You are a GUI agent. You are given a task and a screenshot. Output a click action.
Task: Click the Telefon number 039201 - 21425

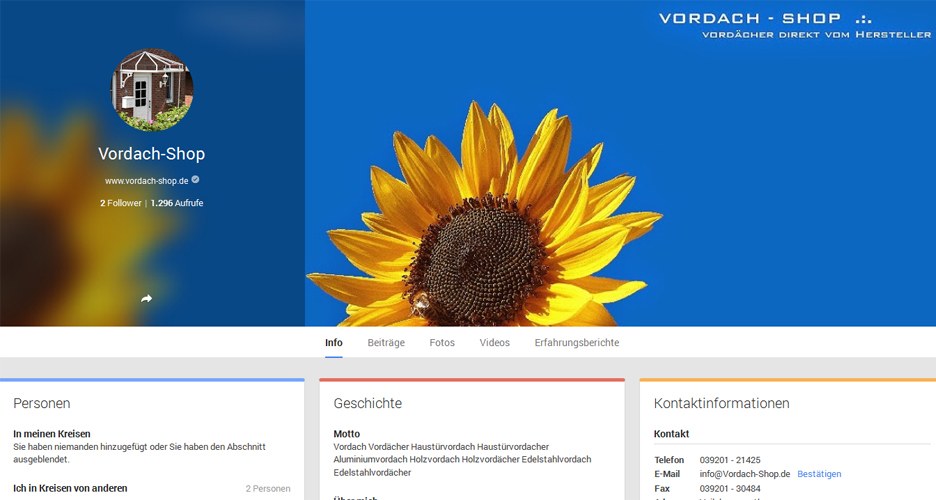click(x=730, y=460)
